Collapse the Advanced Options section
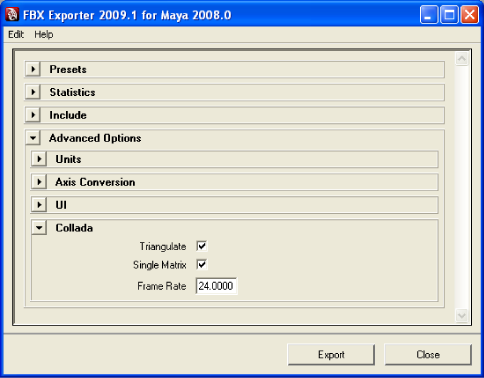 pyautogui.click(x=33, y=138)
